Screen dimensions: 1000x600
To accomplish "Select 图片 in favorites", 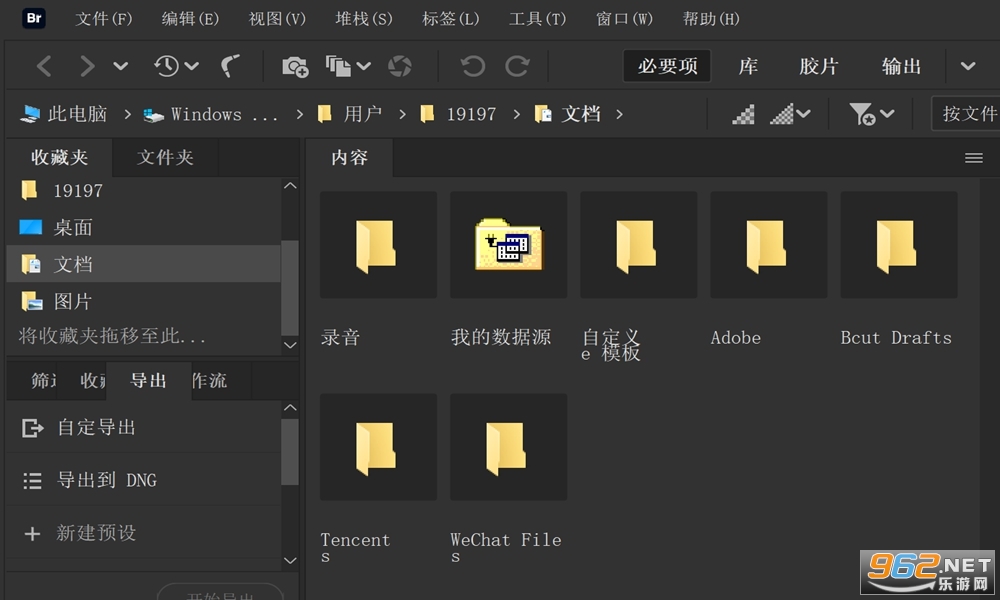I will (x=143, y=301).
